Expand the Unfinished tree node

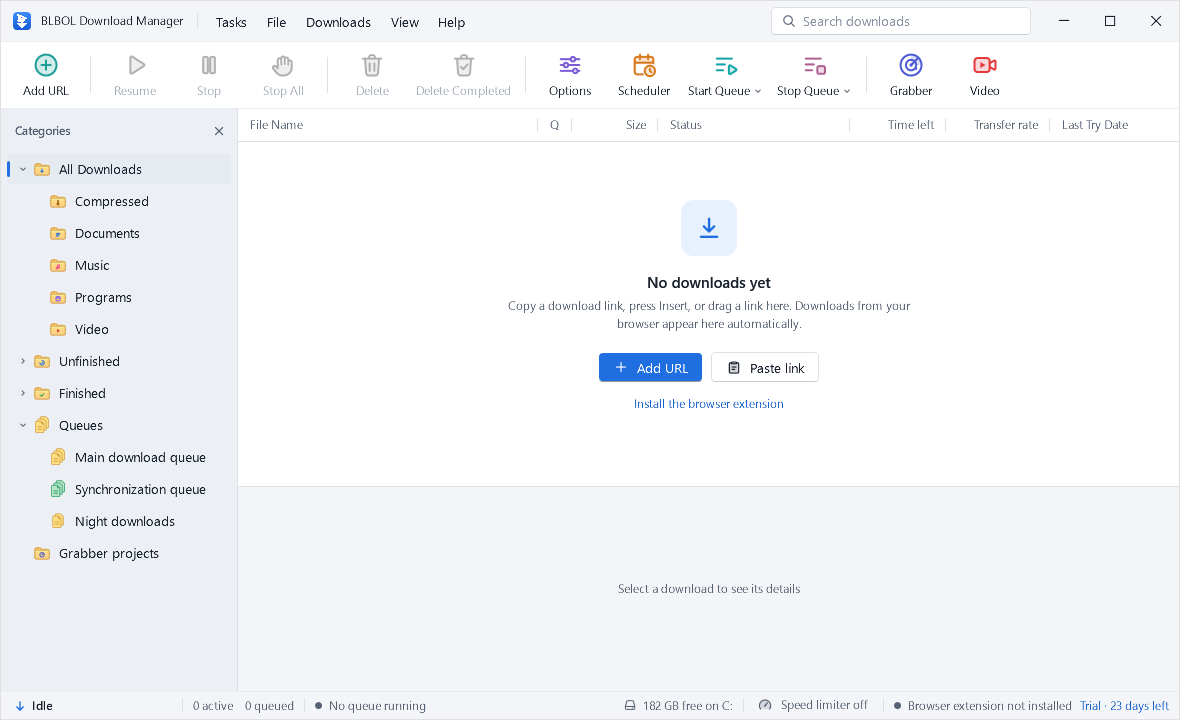coord(23,361)
